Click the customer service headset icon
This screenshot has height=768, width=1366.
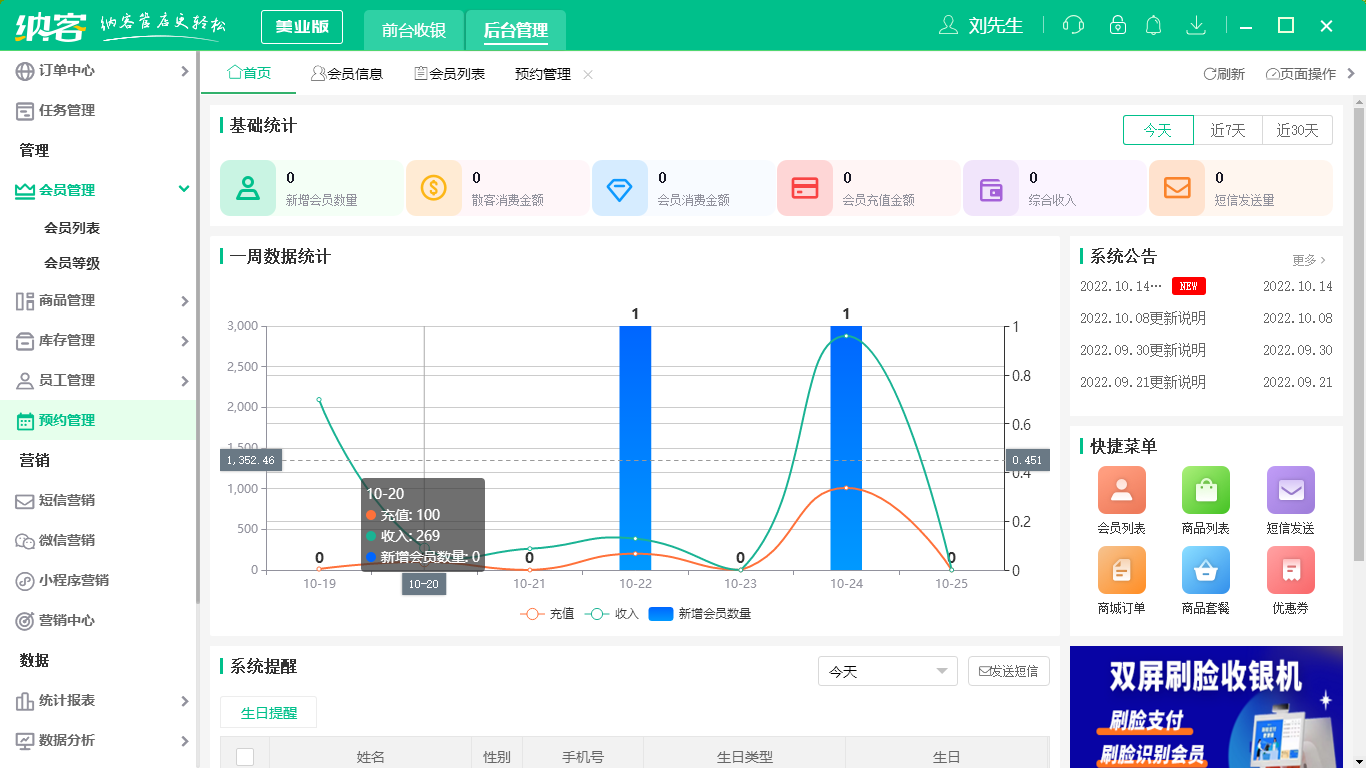pyautogui.click(x=1073, y=25)
